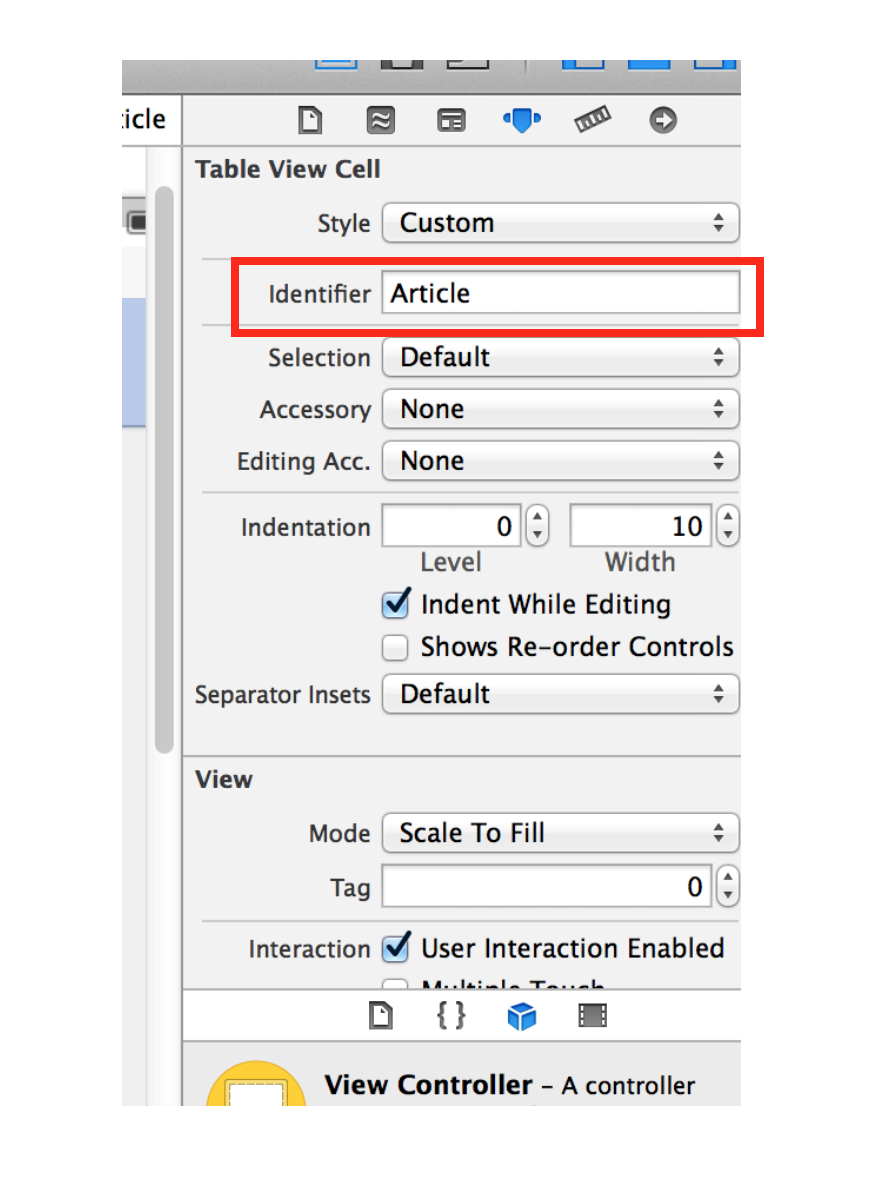Enable Shows Re-order Controls checkbox
Screen dimensions: 880x1202
(396, 648)
